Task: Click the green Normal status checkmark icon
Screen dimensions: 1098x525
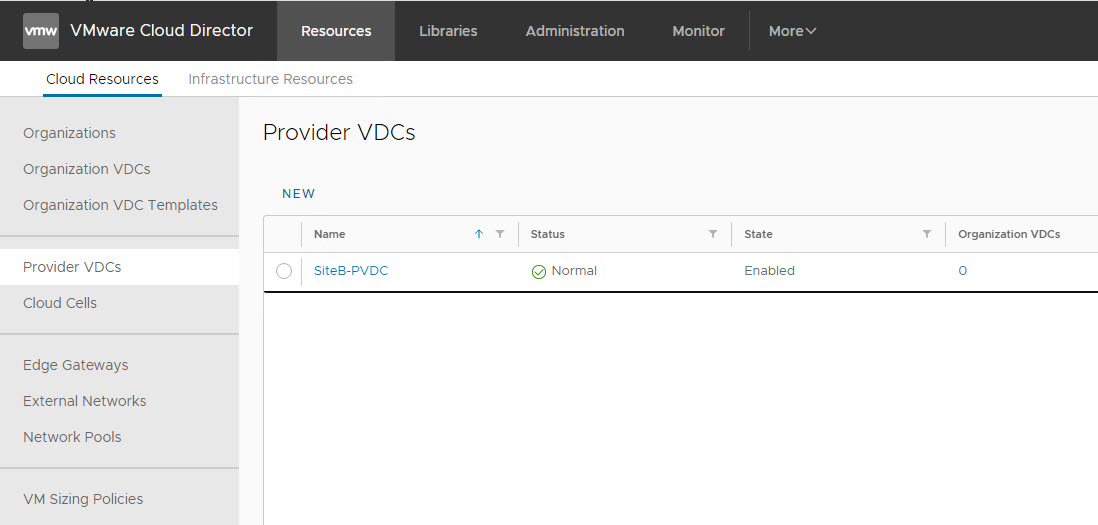Action: coord(539,271)
